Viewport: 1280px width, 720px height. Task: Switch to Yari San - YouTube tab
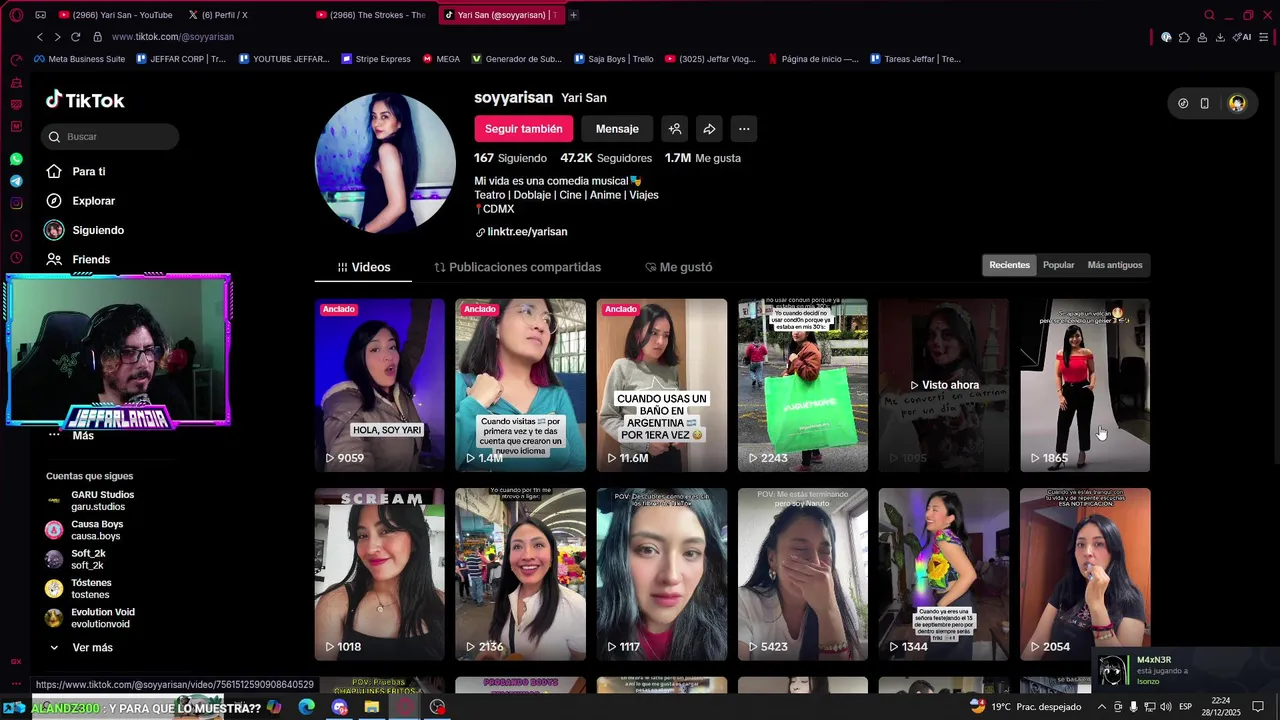click(x=116, y=15)
